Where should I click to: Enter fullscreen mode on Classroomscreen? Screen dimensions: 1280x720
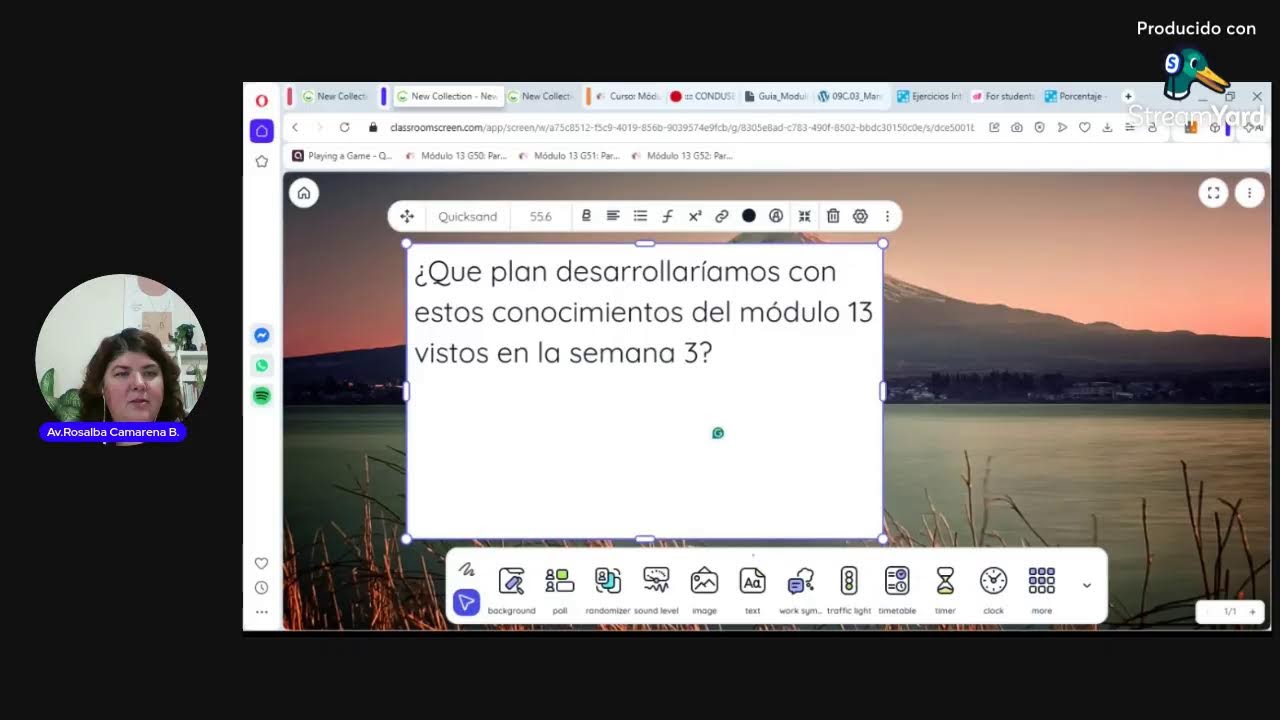coord(1213,193)
